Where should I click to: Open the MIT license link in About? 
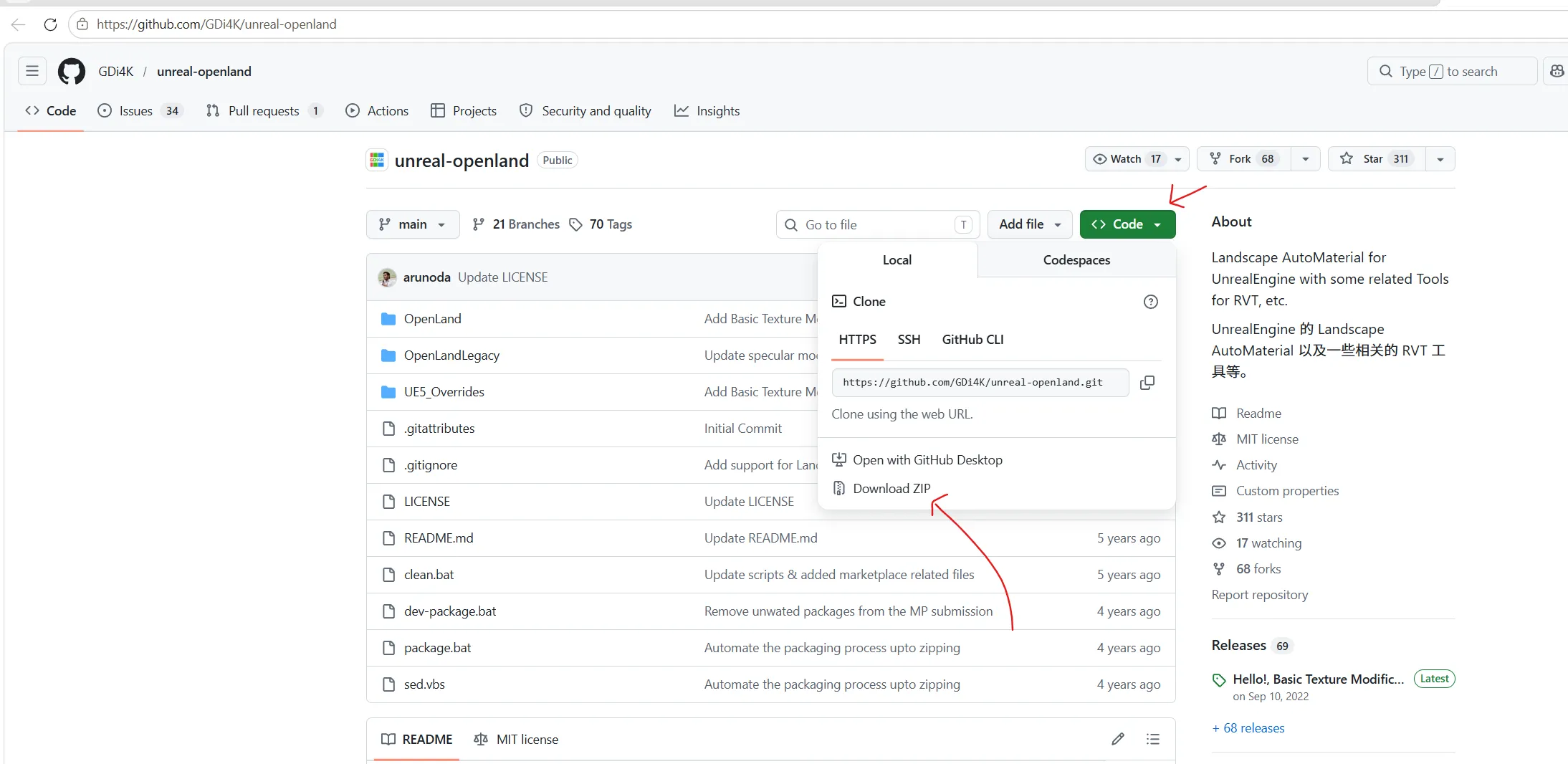(1256, 439)
